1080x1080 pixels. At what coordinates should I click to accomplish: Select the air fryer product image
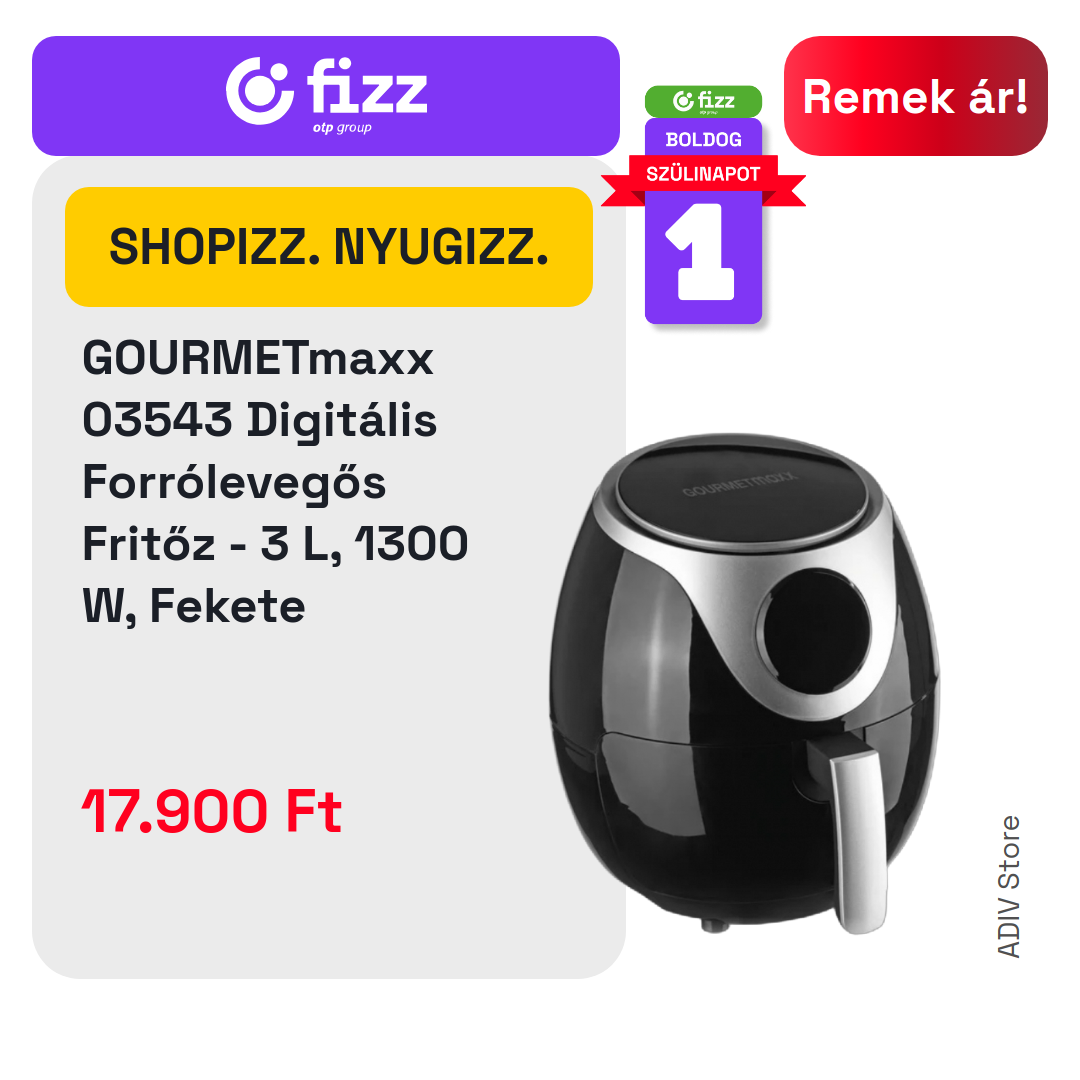coord(745,683)
